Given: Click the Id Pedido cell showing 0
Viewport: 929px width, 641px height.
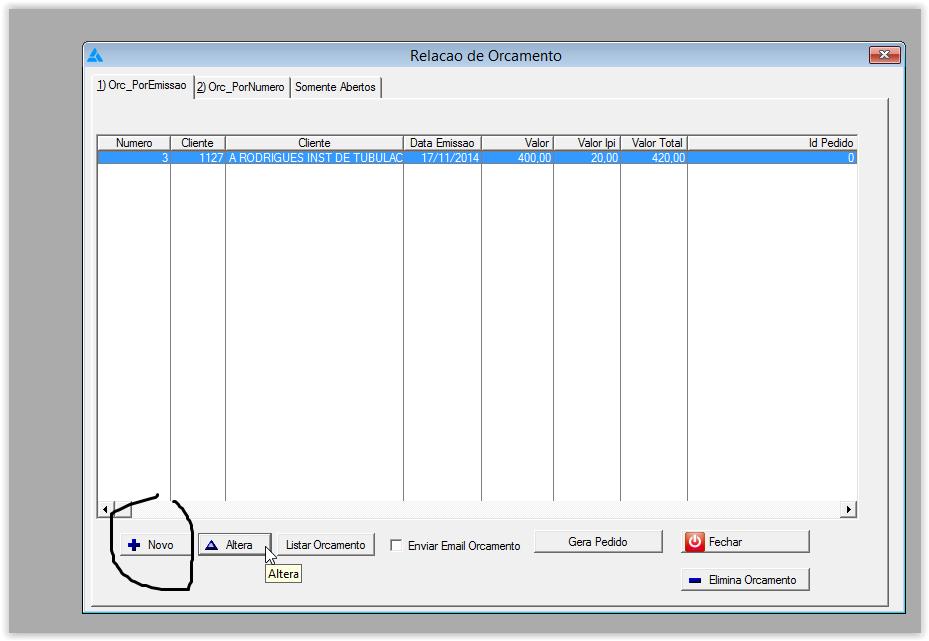Looking at the screenshot, I should [773, 158].
